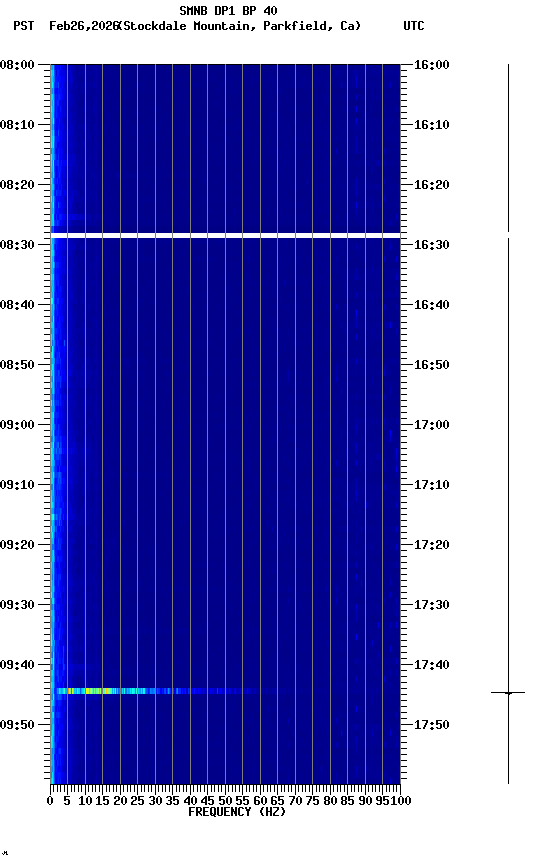Screen dimensions: 552x864
Task: Click the 50 Hz frequency tick label
Action: (x=225, y=801)
